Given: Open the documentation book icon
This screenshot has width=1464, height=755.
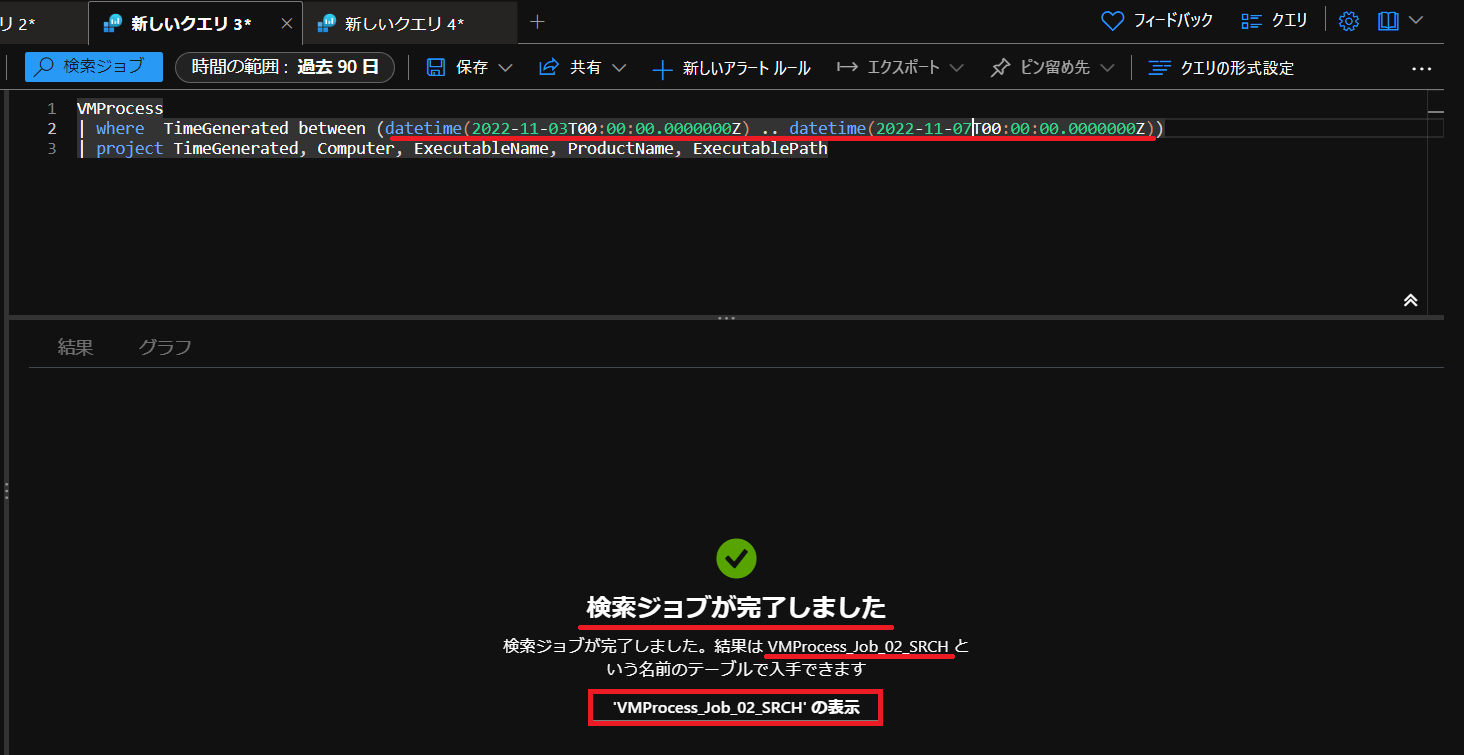Looking at the screenshot, I should pos(1388,21).
